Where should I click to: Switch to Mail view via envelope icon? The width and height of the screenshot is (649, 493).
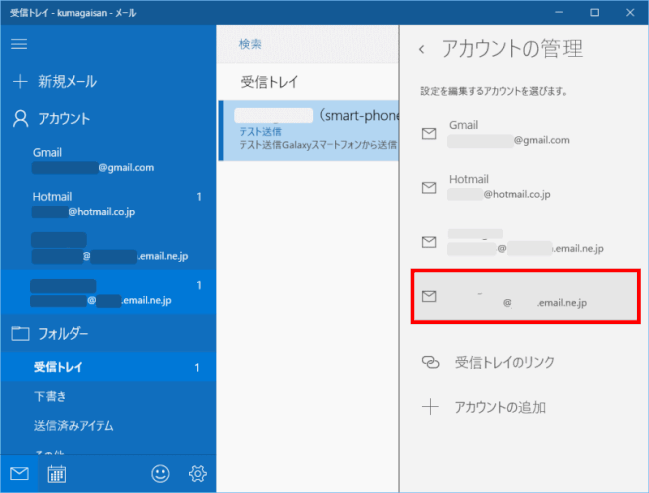[x=19, y=474]
